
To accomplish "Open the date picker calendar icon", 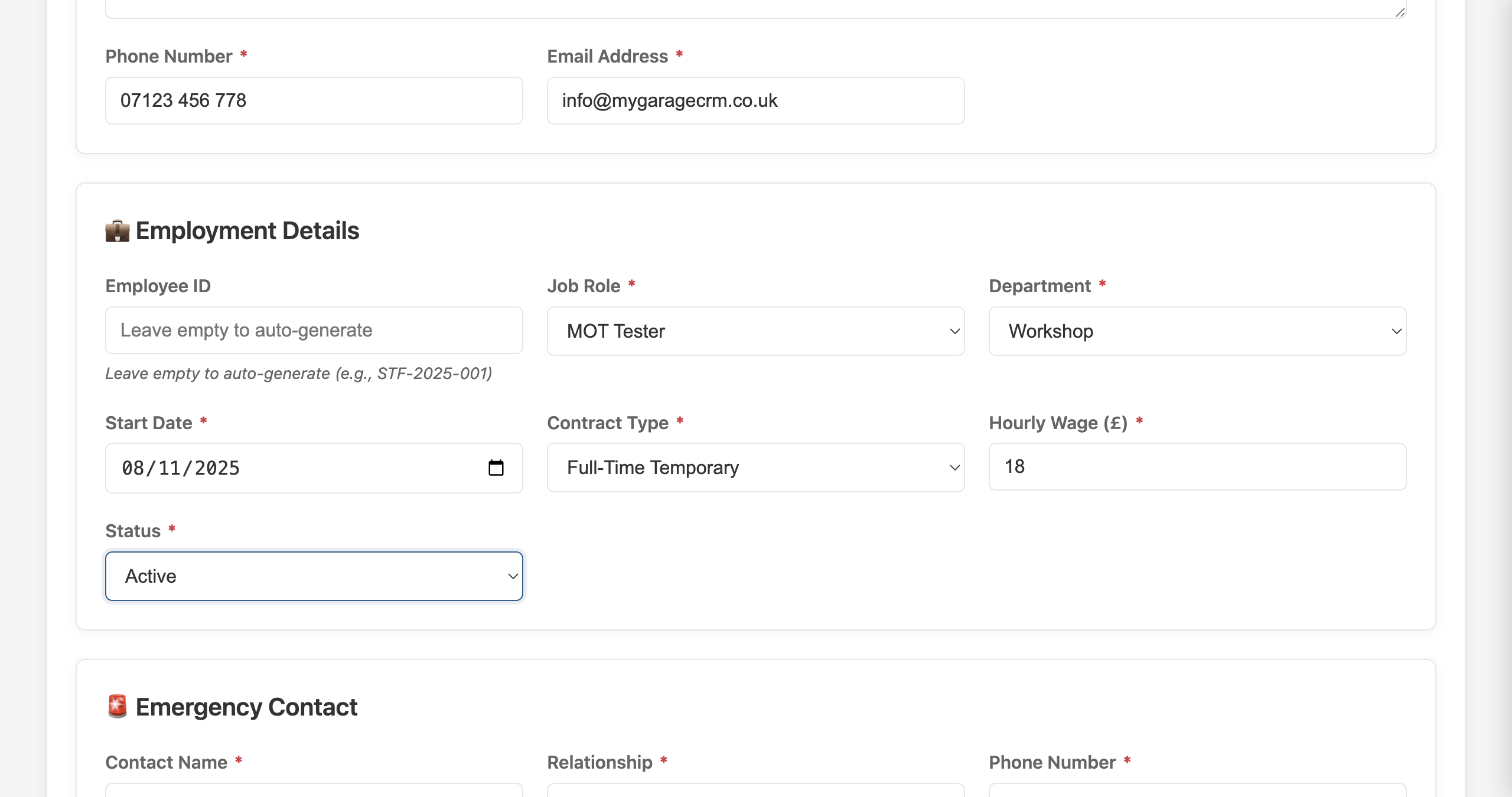I will point(497,468).
